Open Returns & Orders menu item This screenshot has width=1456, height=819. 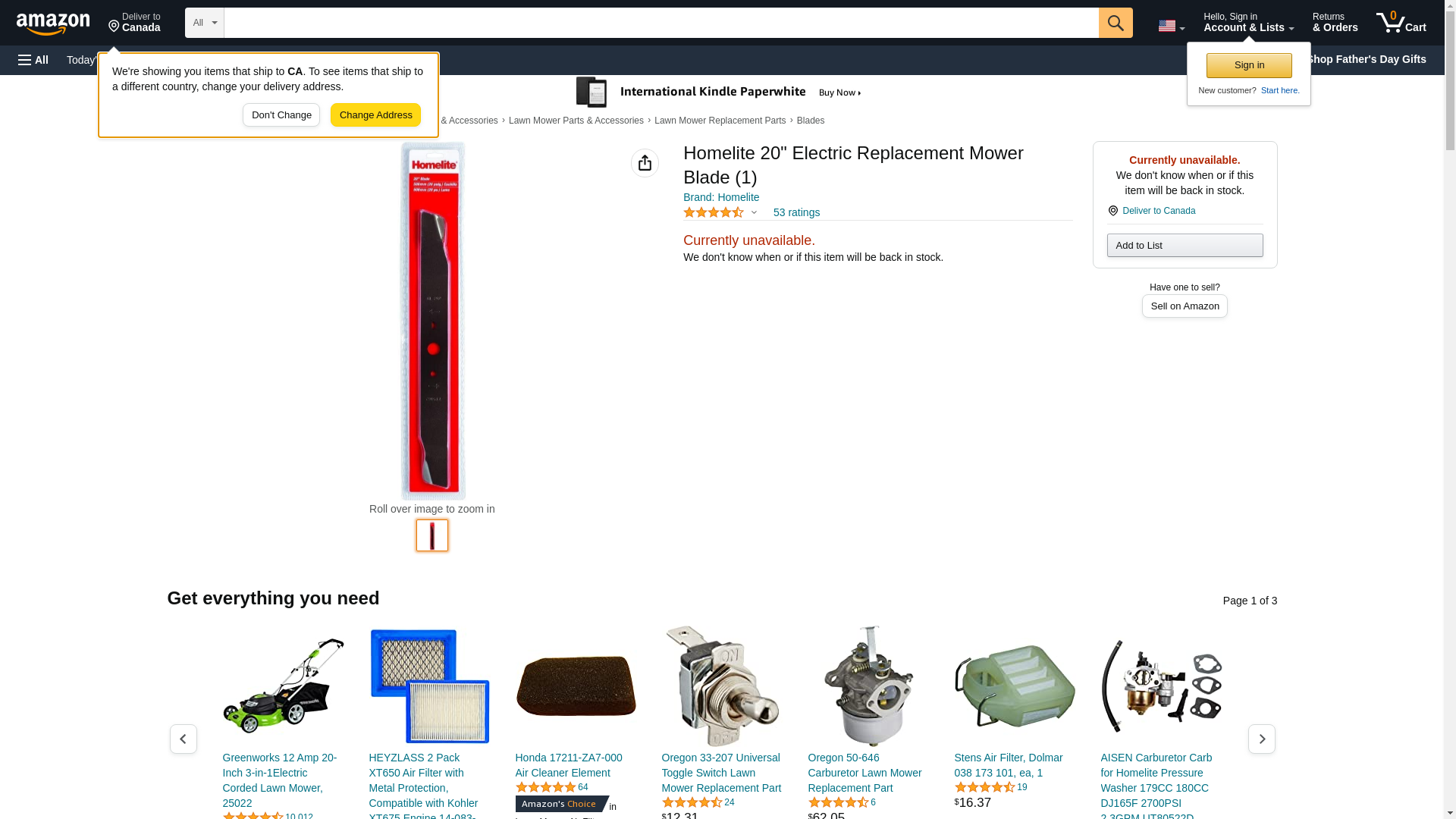[x=1335, y=23]
